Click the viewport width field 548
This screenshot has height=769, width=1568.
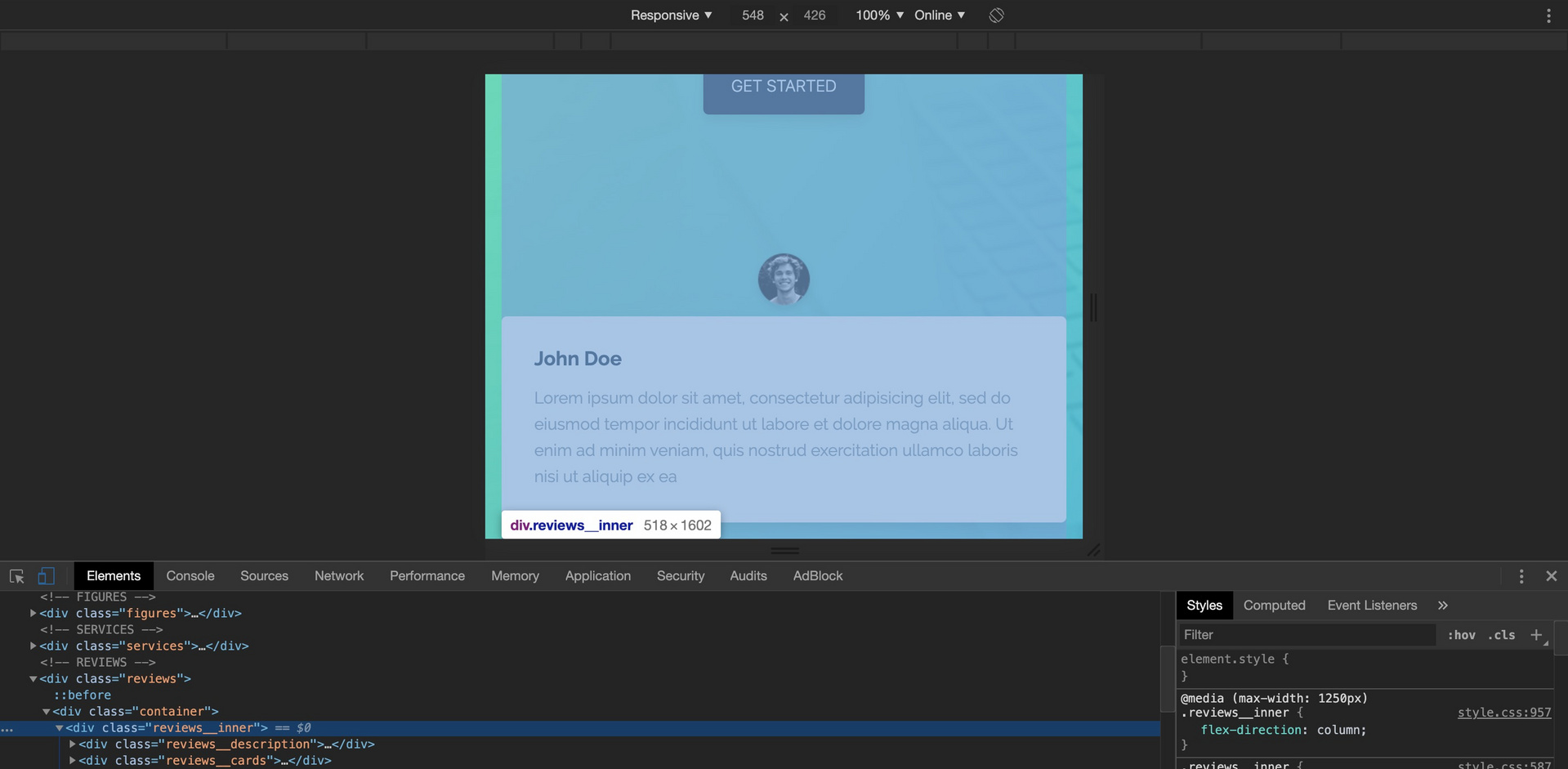tap(753, 16)
